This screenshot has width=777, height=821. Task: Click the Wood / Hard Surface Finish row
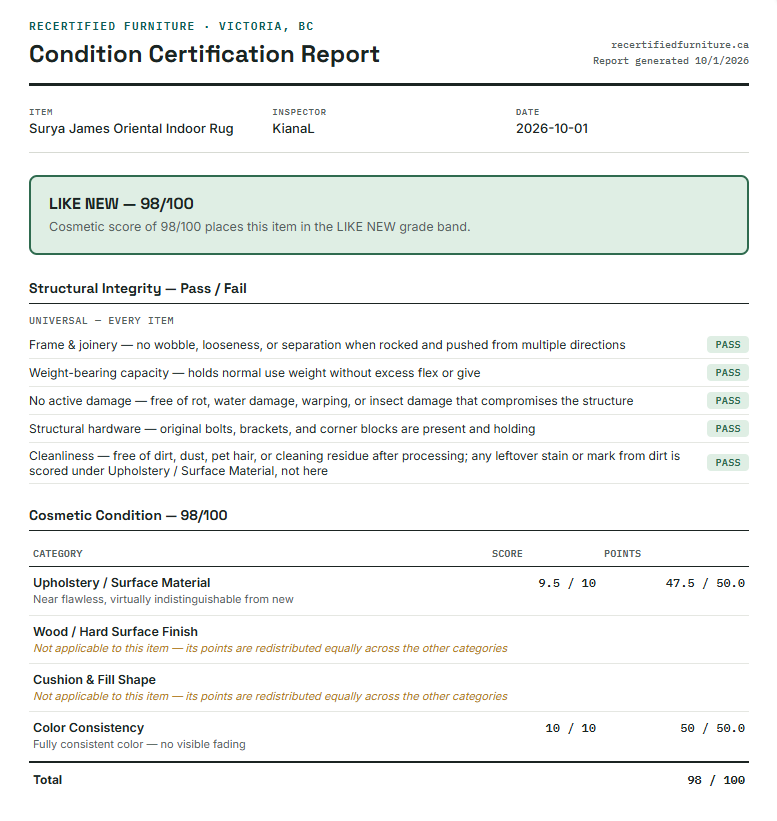pyautogui.click(x=388, y=640)
